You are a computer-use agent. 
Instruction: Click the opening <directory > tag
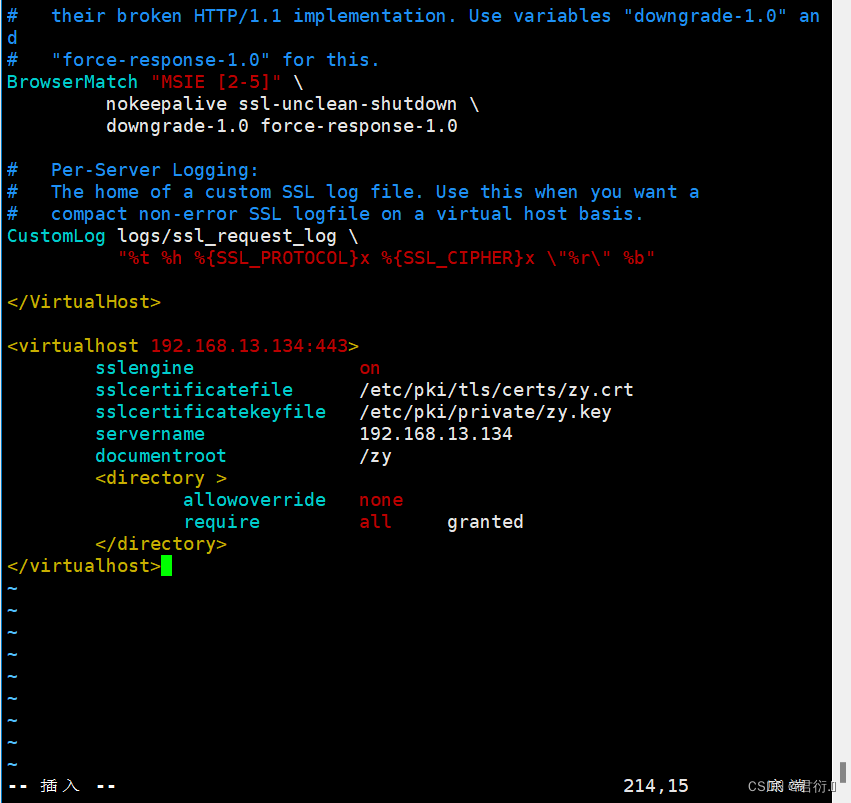pos(161,478)
